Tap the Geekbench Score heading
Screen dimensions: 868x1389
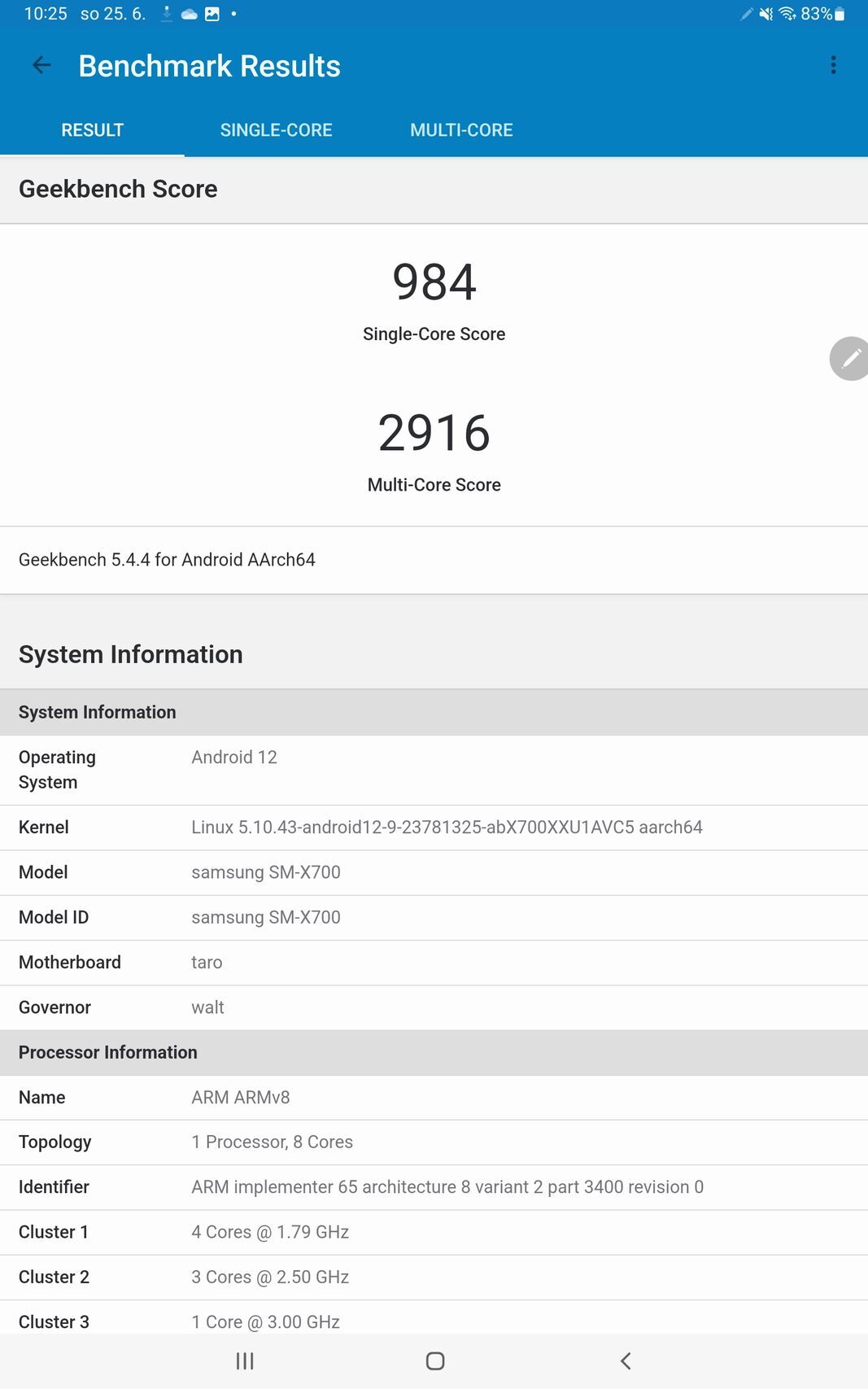tap(118, 189)
